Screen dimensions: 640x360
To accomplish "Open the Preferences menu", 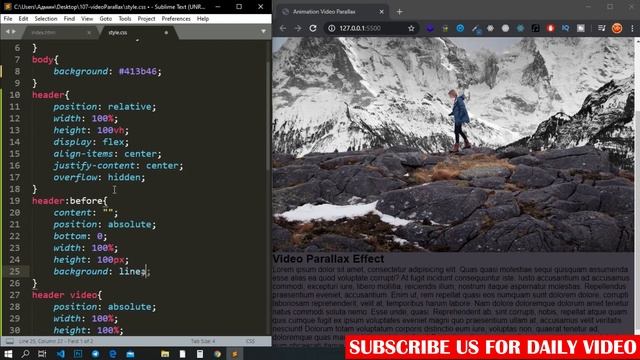I will coord(176,19).
